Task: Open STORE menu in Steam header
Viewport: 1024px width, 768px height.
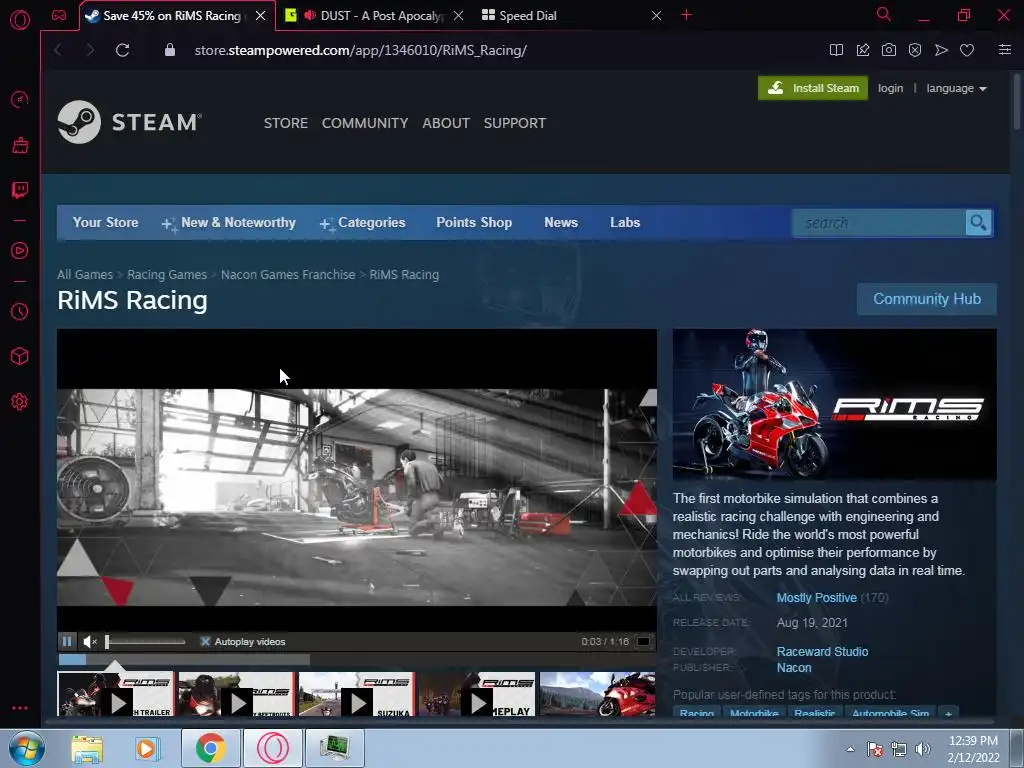Action: coord(285,123)
